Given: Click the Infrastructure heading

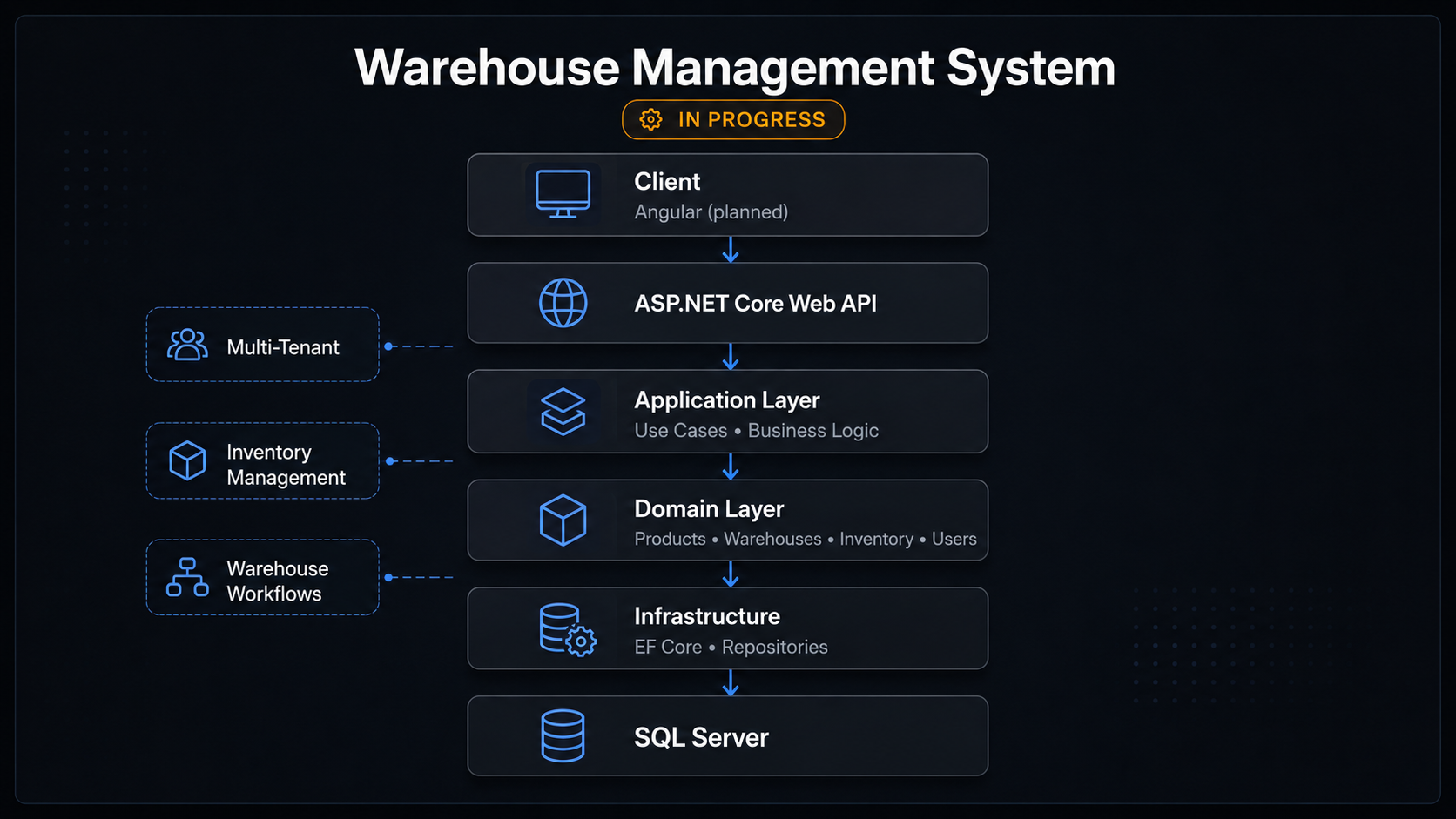Looking at the screenshot, I should 707,616.
